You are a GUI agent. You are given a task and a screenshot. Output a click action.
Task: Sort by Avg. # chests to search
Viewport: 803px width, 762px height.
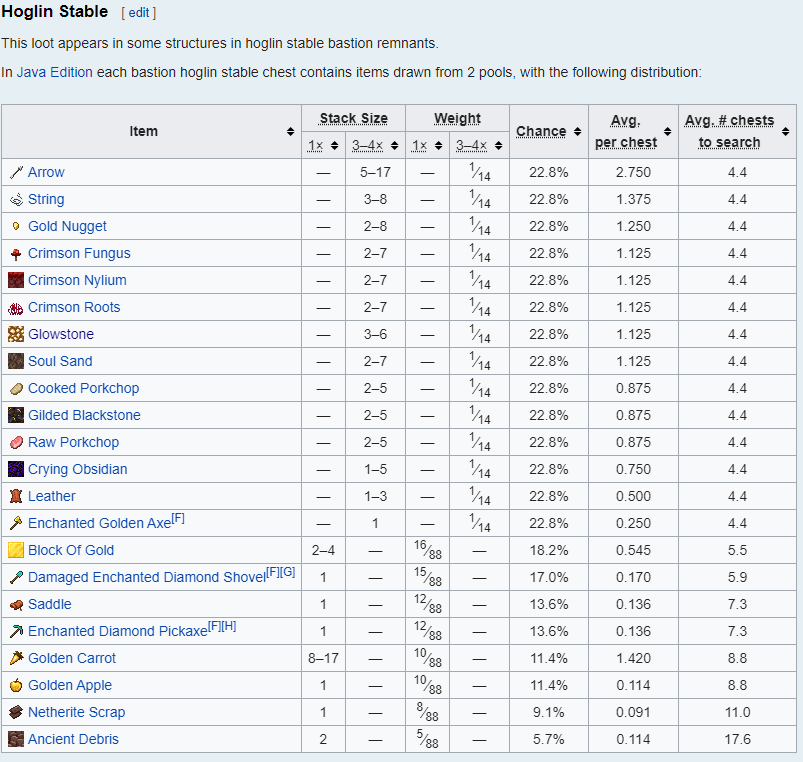[785, 132]
